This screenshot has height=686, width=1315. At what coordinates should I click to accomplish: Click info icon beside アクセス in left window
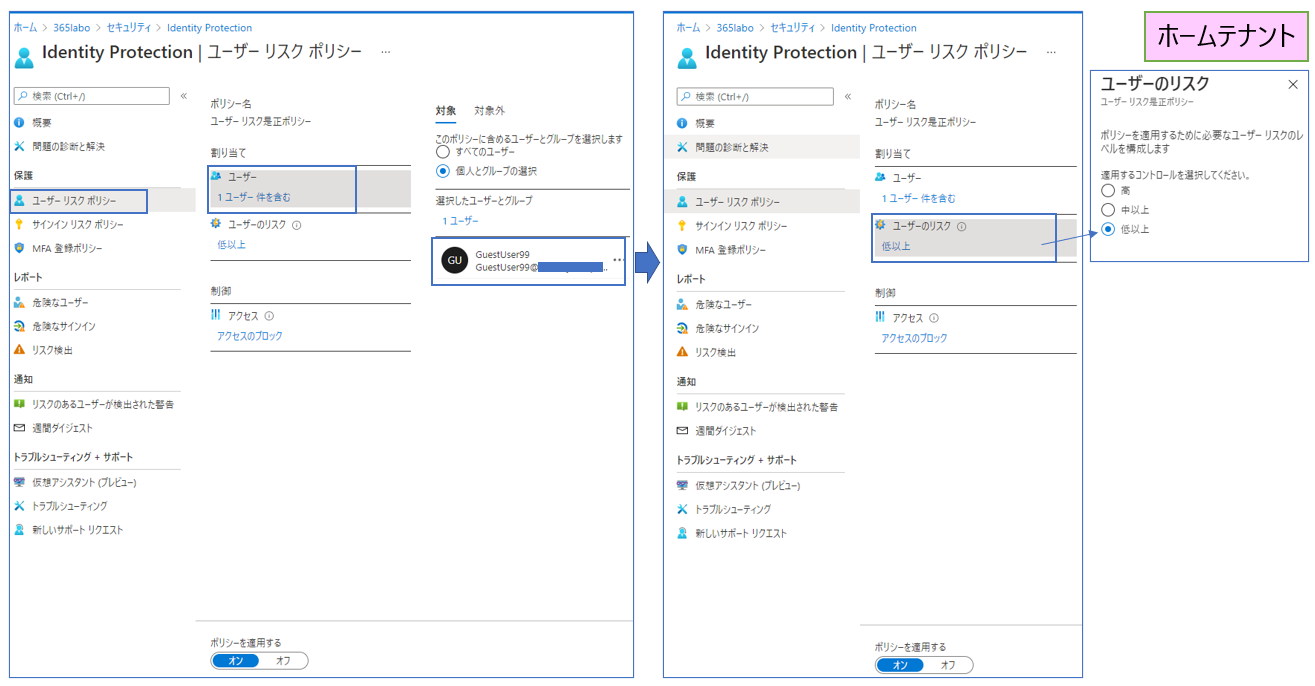(270, 316)
